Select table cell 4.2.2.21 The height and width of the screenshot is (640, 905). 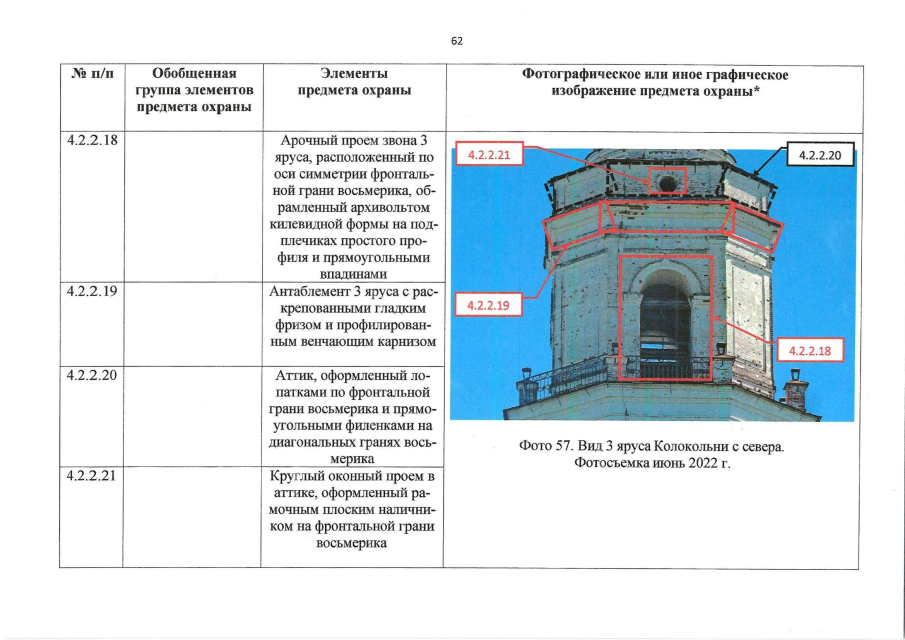tap(94, 477)
